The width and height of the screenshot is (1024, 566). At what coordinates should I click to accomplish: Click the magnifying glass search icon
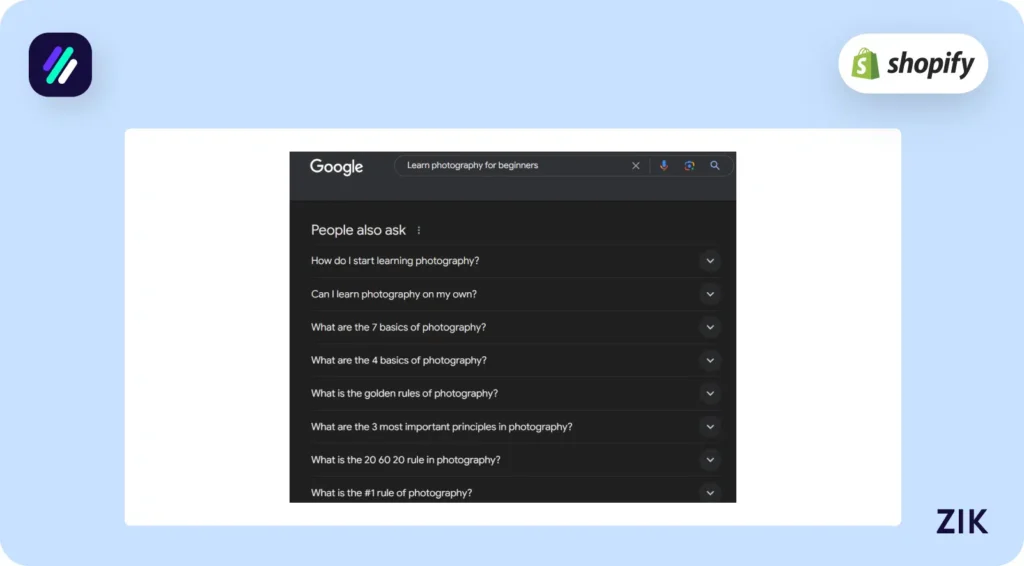(x=715, y=166)
